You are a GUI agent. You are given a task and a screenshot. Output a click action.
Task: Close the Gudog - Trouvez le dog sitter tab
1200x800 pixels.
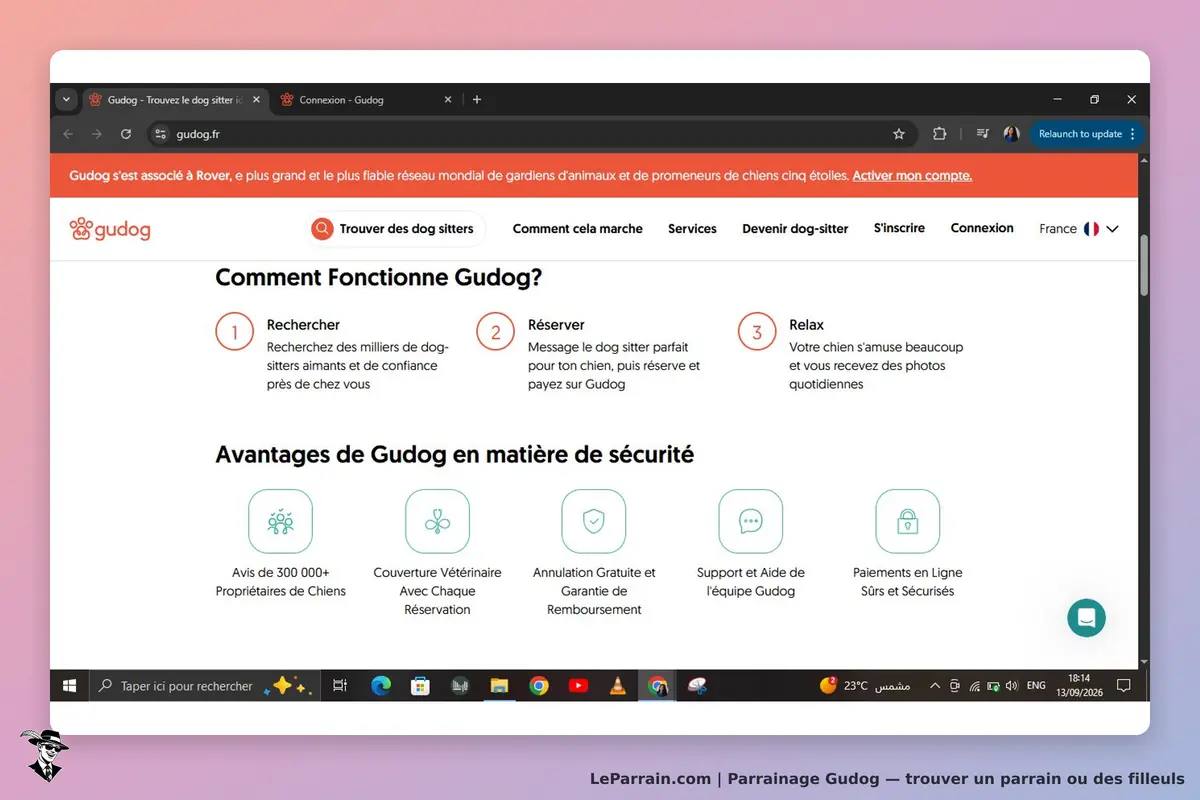tap(256, 100)
